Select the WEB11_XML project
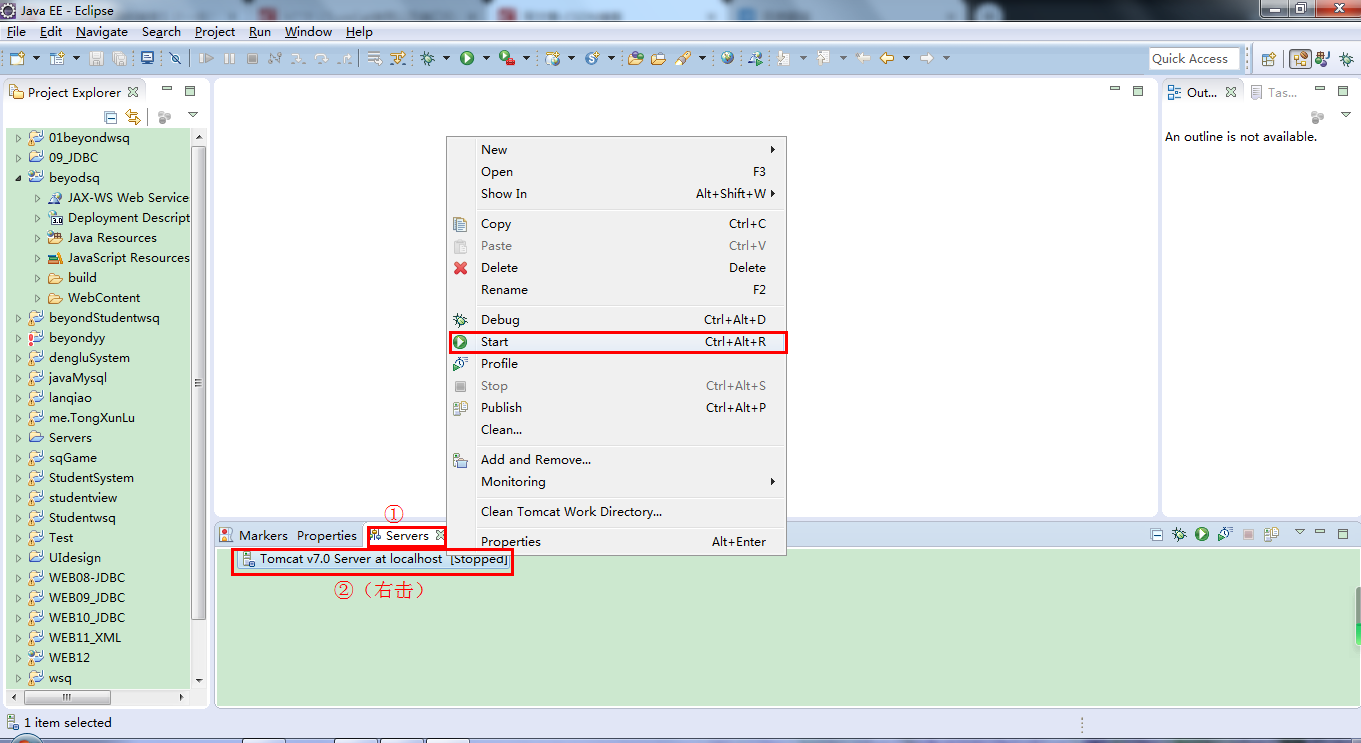This screenshot has height=743, width=1361. coord(85,638)
